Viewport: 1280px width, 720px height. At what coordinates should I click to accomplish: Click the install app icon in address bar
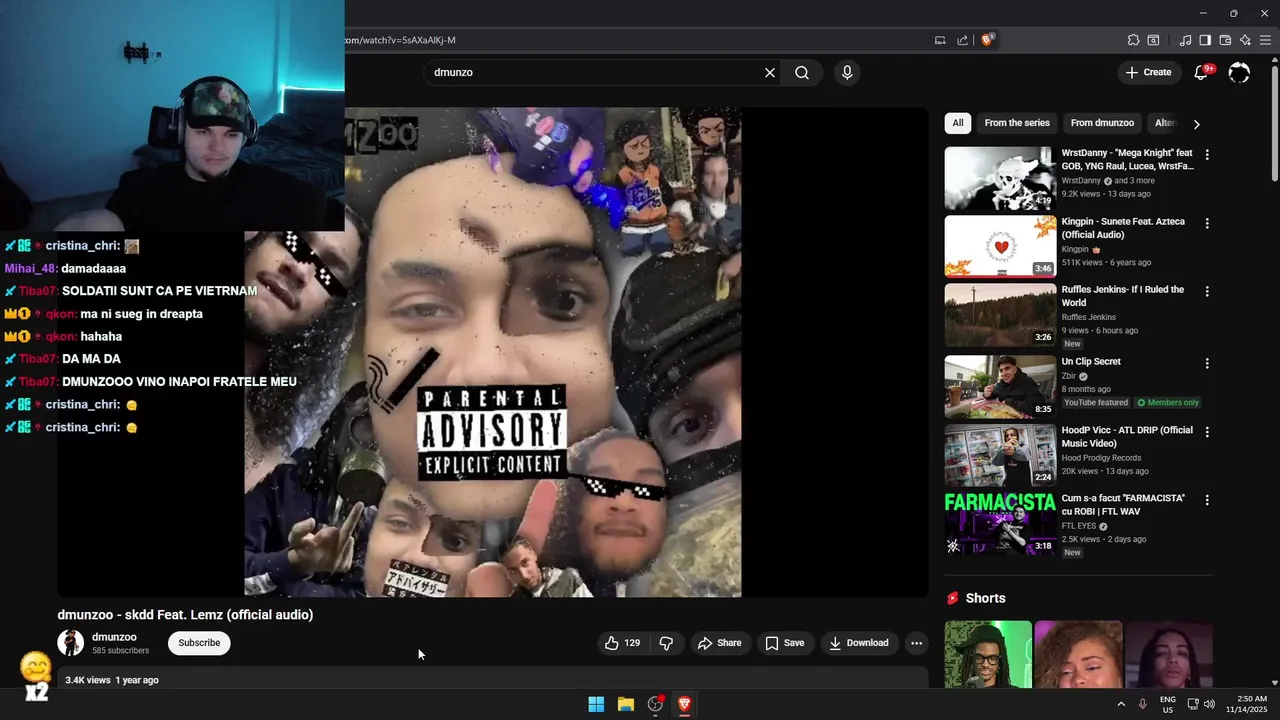(940, 40)
